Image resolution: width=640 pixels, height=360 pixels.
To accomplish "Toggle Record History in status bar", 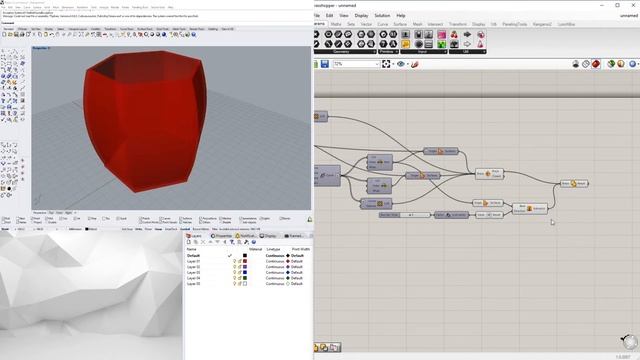I will tap(202, 229).
